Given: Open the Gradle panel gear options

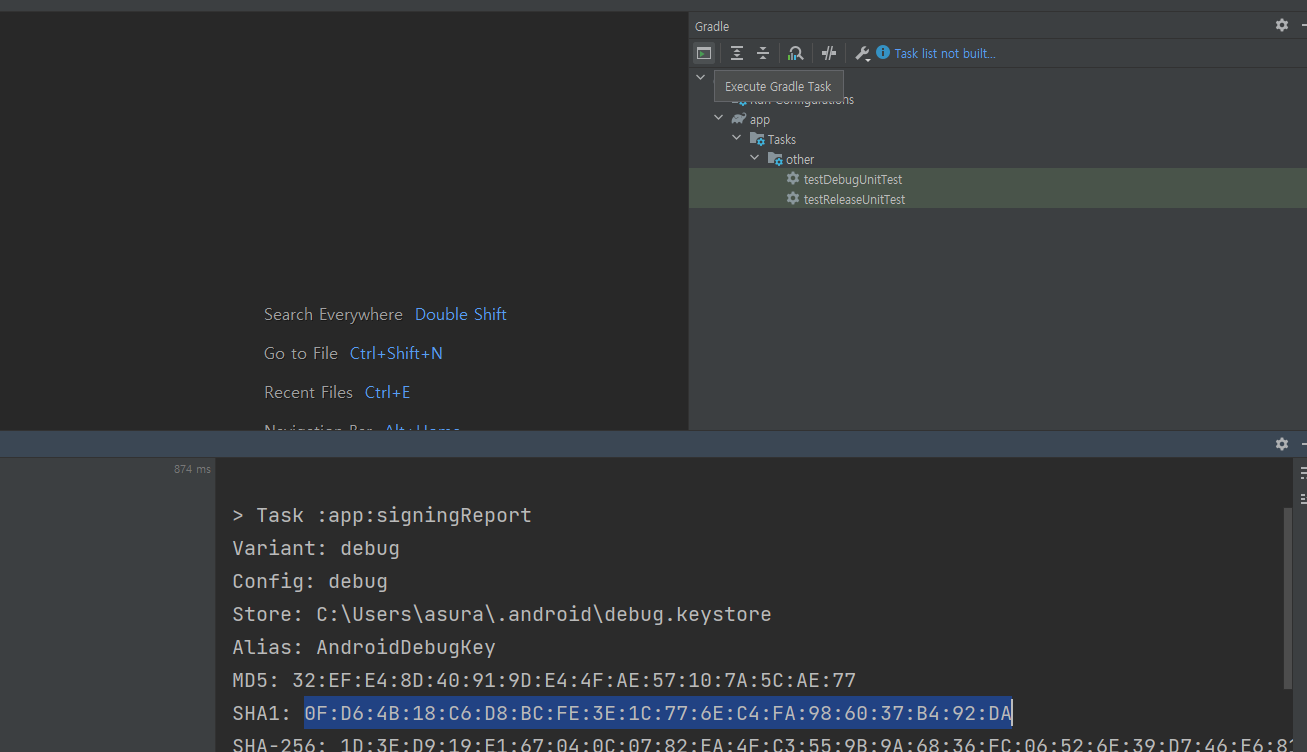Looking at the screenshot, I should pos(1282,25).
